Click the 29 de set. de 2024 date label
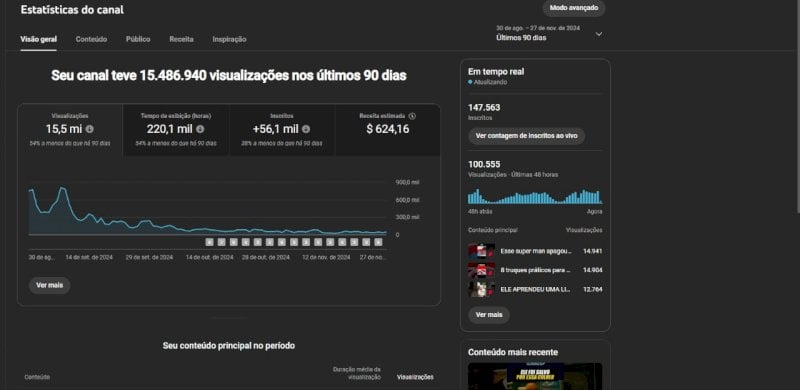The width and height of the screenshot is (800, 390). pos(149,258)
